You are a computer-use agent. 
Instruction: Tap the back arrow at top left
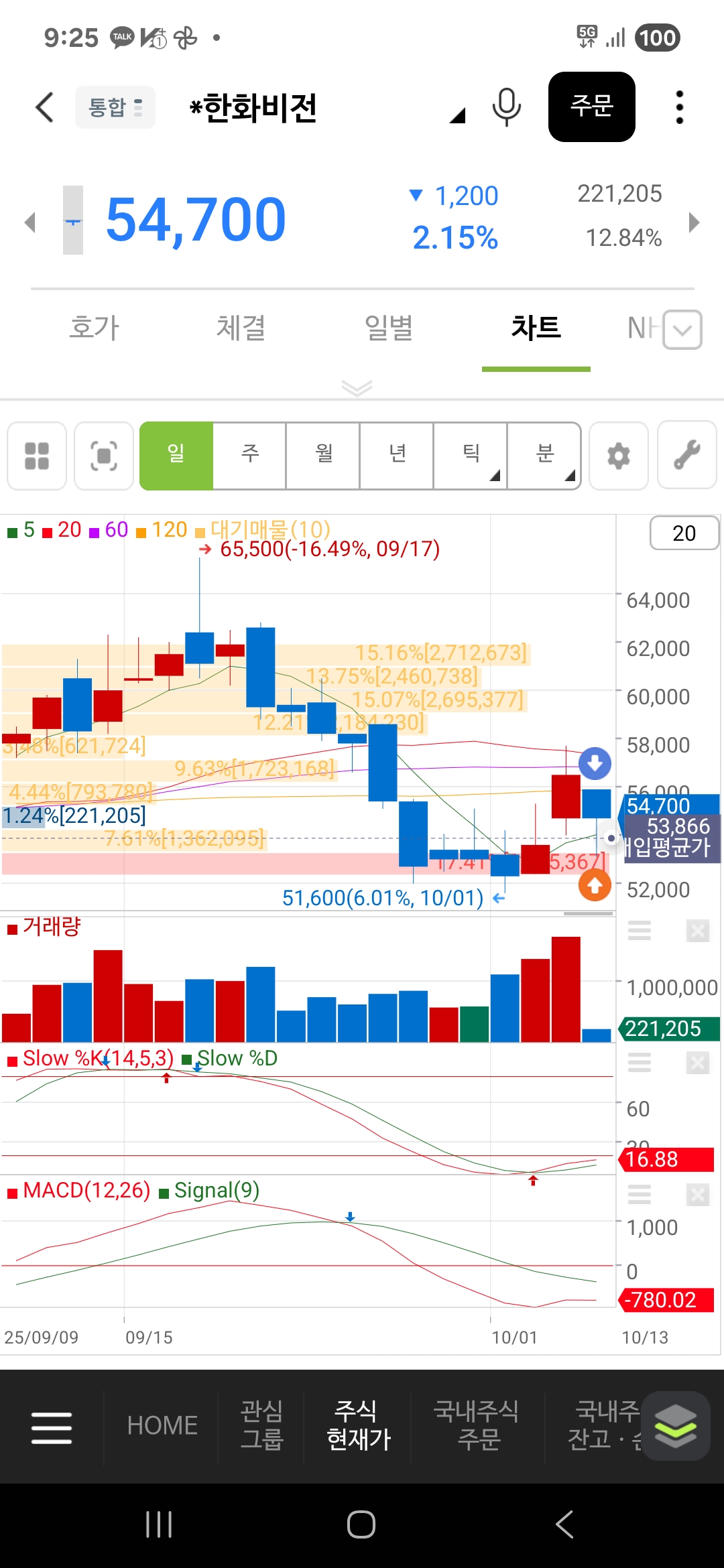tap(44, 107)
